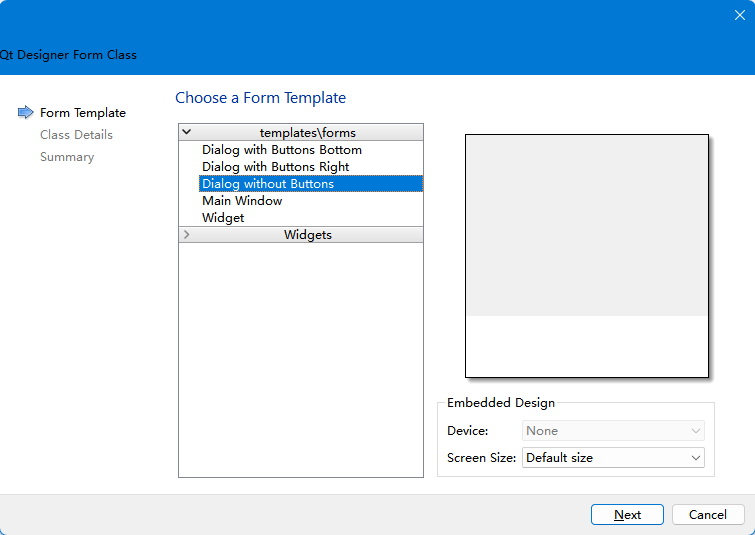Go to the Form Template wizard step

coord(83,113)
